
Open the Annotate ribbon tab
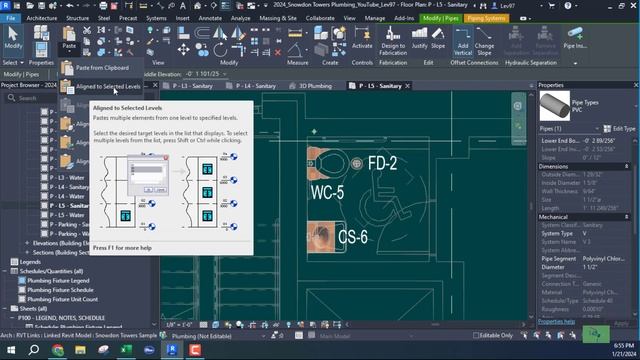coord(210,18)
